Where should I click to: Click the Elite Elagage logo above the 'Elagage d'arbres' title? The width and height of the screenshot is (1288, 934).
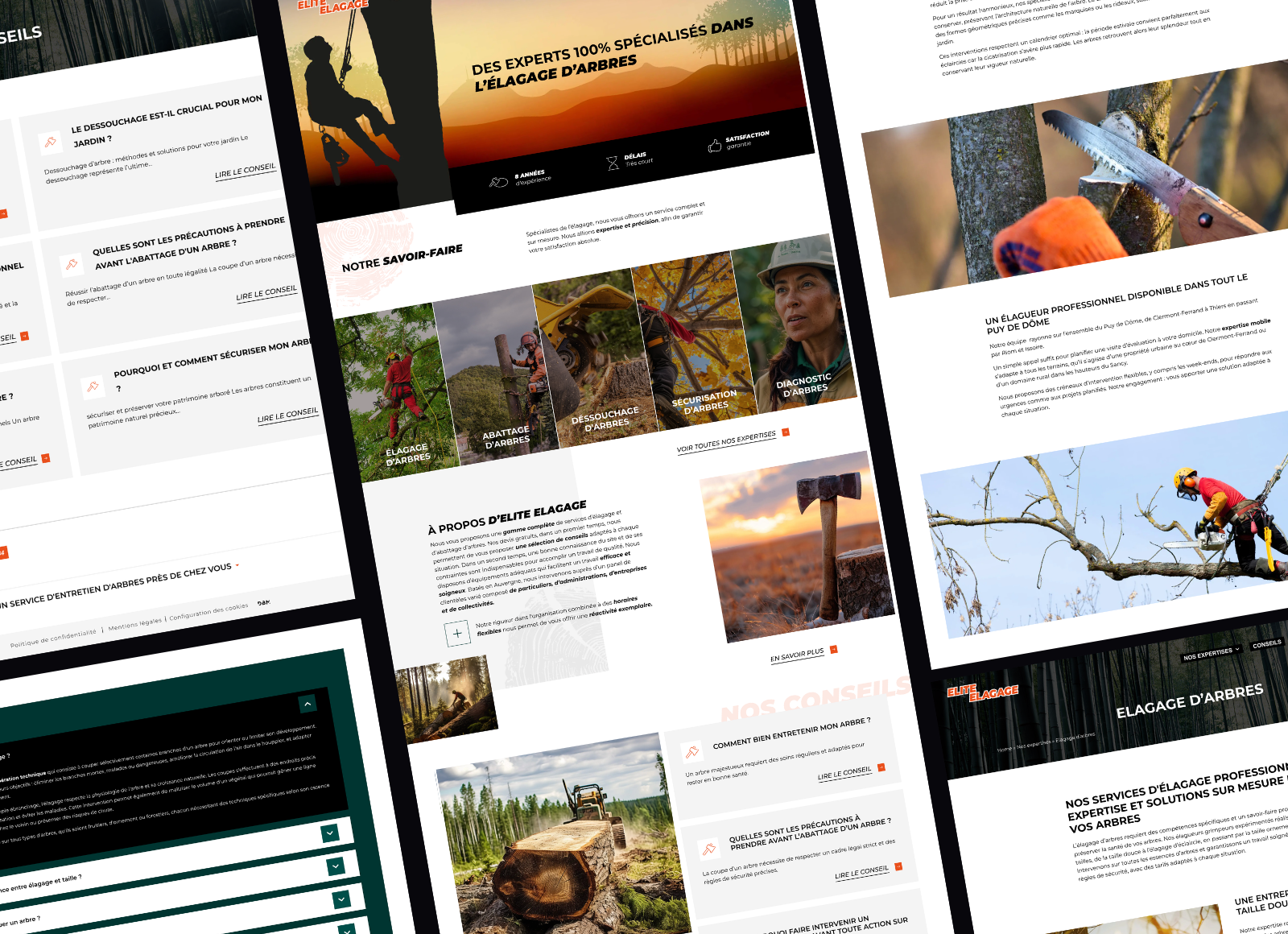pos(982,692)
